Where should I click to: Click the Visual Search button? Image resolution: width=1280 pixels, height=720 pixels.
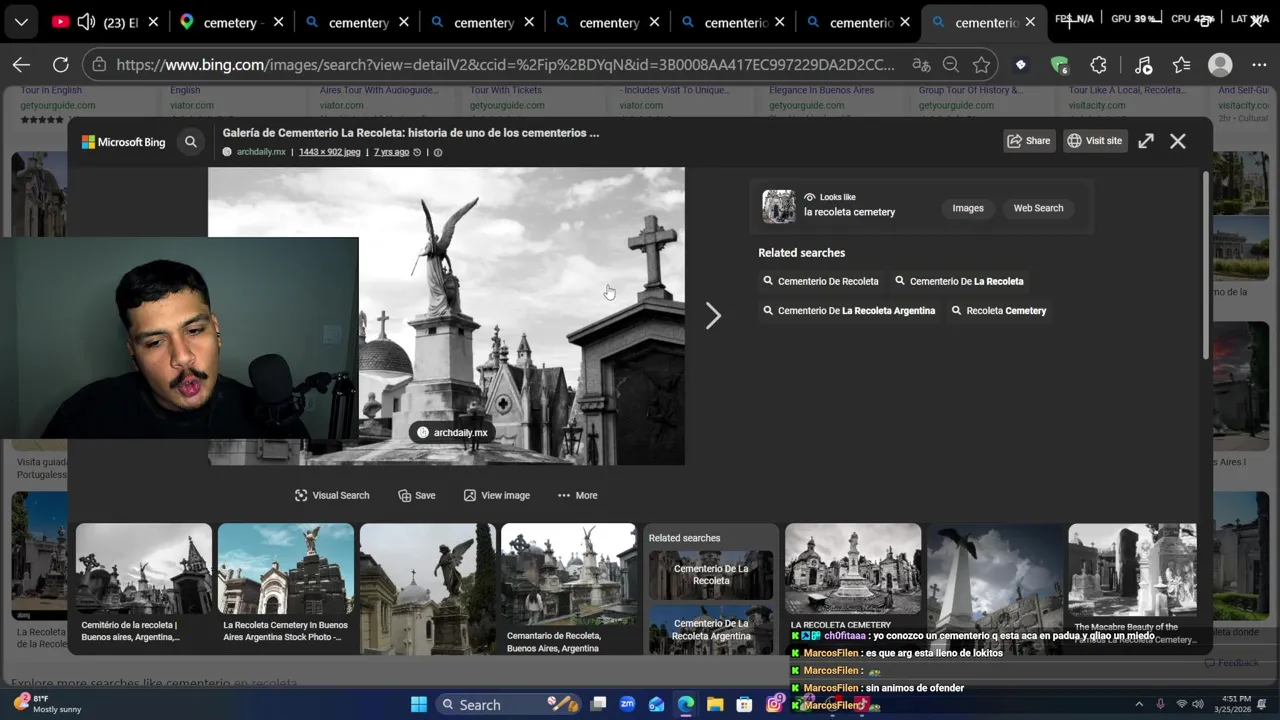(x=332, y=495)
